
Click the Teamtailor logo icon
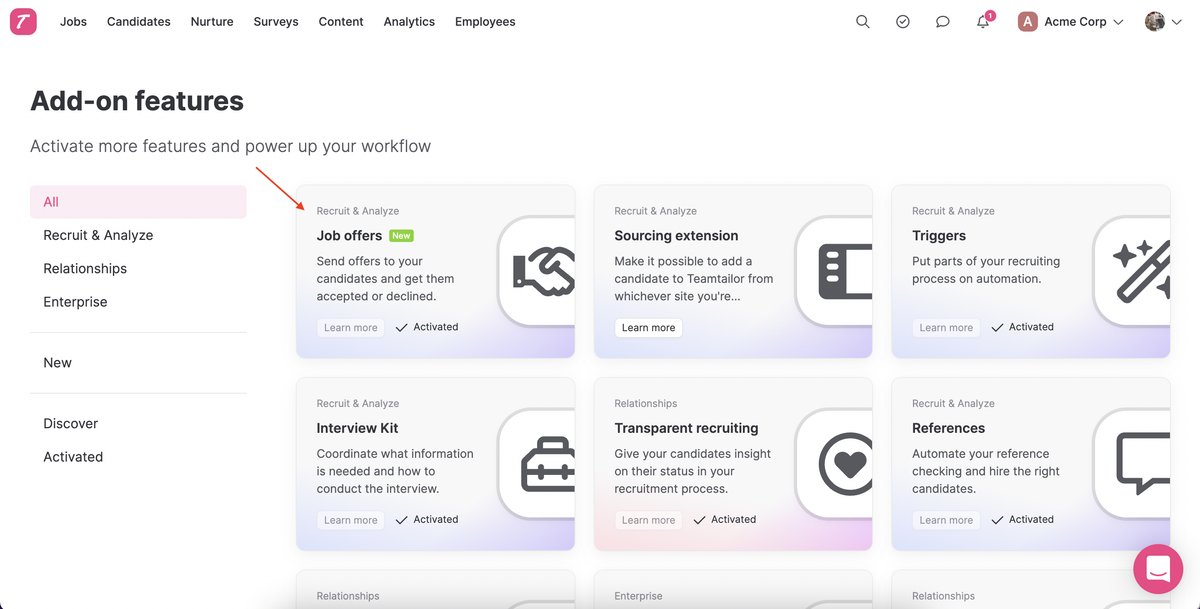(23, 22)
